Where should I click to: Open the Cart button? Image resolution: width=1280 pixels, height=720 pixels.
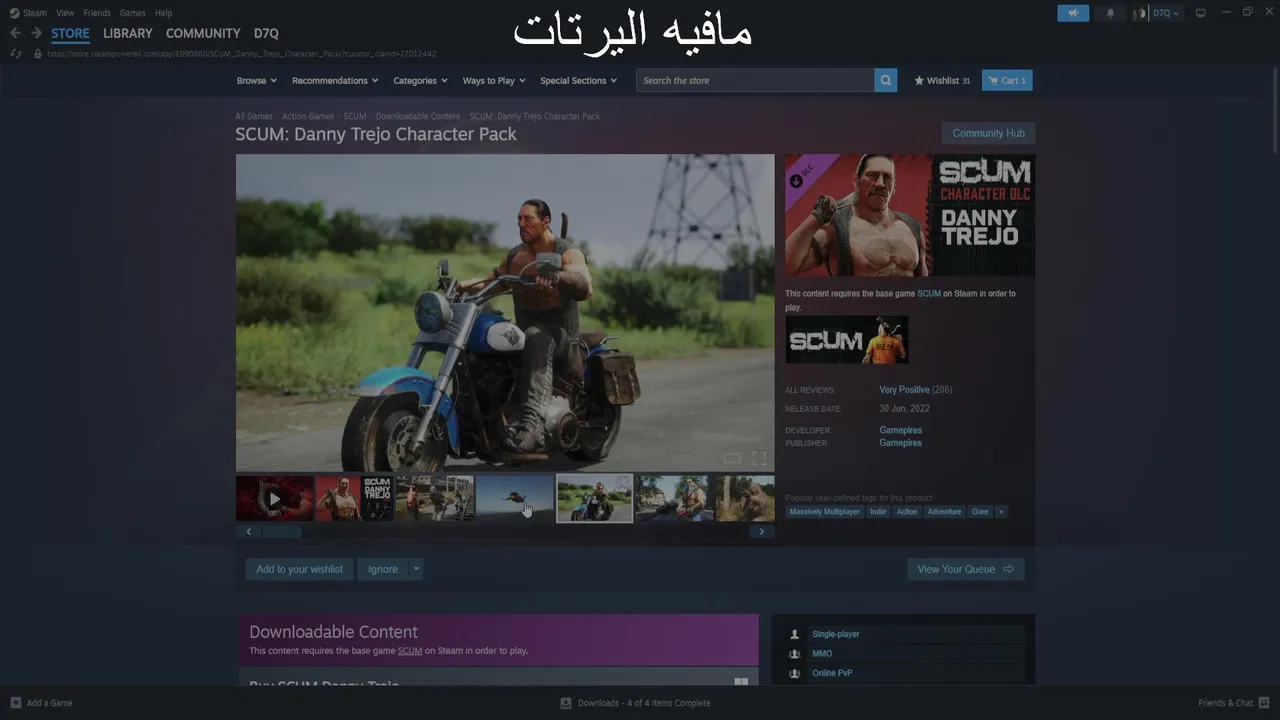pyautogui.click(x=1007, y=81)
